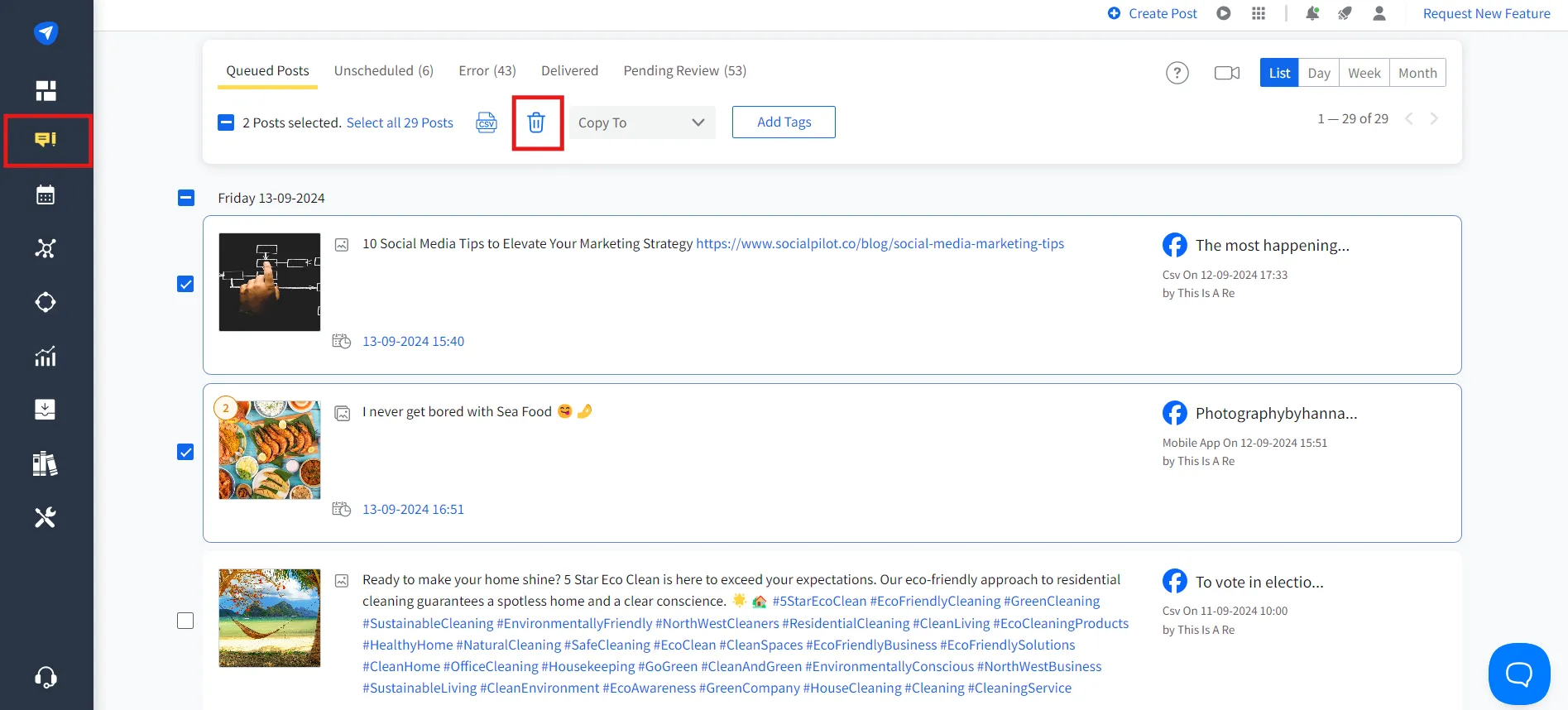Open the user profile icon

tap(1379, 13)
